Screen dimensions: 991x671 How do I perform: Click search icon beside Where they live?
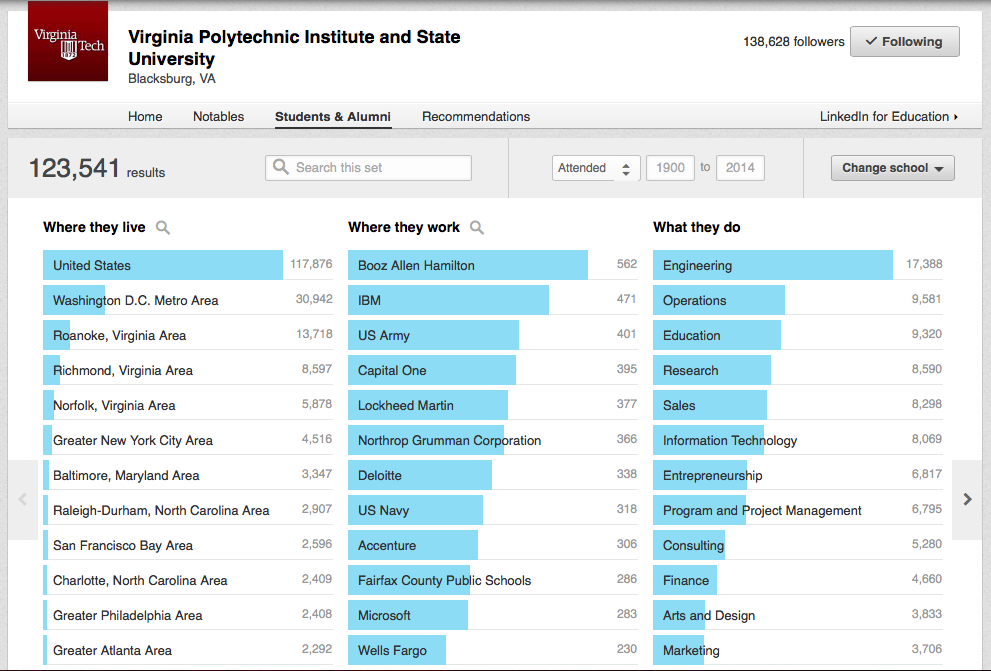coord(163,227)
